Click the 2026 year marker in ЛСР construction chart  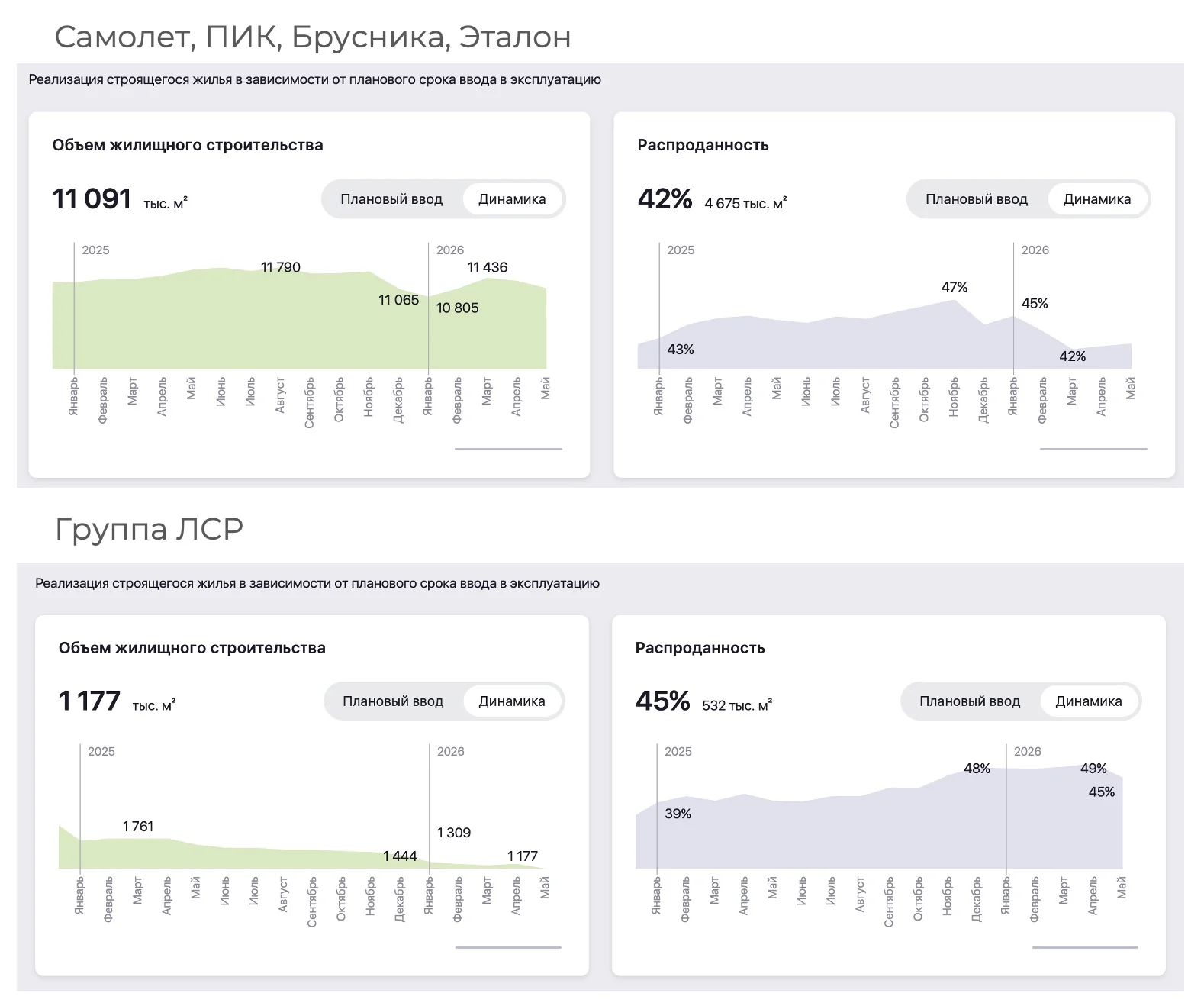coord(451,752)
